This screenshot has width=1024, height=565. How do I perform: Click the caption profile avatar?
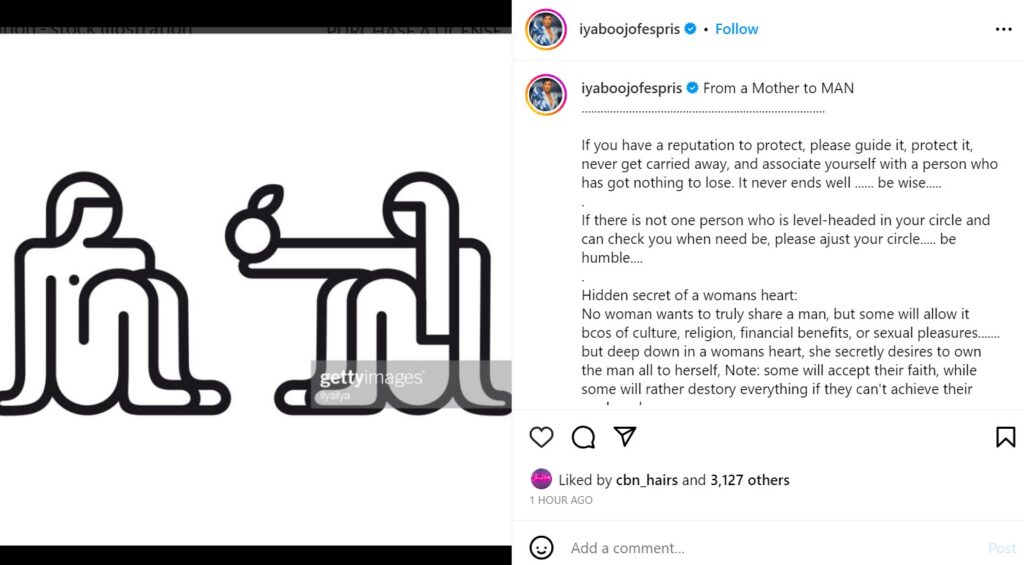(x=547, y=94)
